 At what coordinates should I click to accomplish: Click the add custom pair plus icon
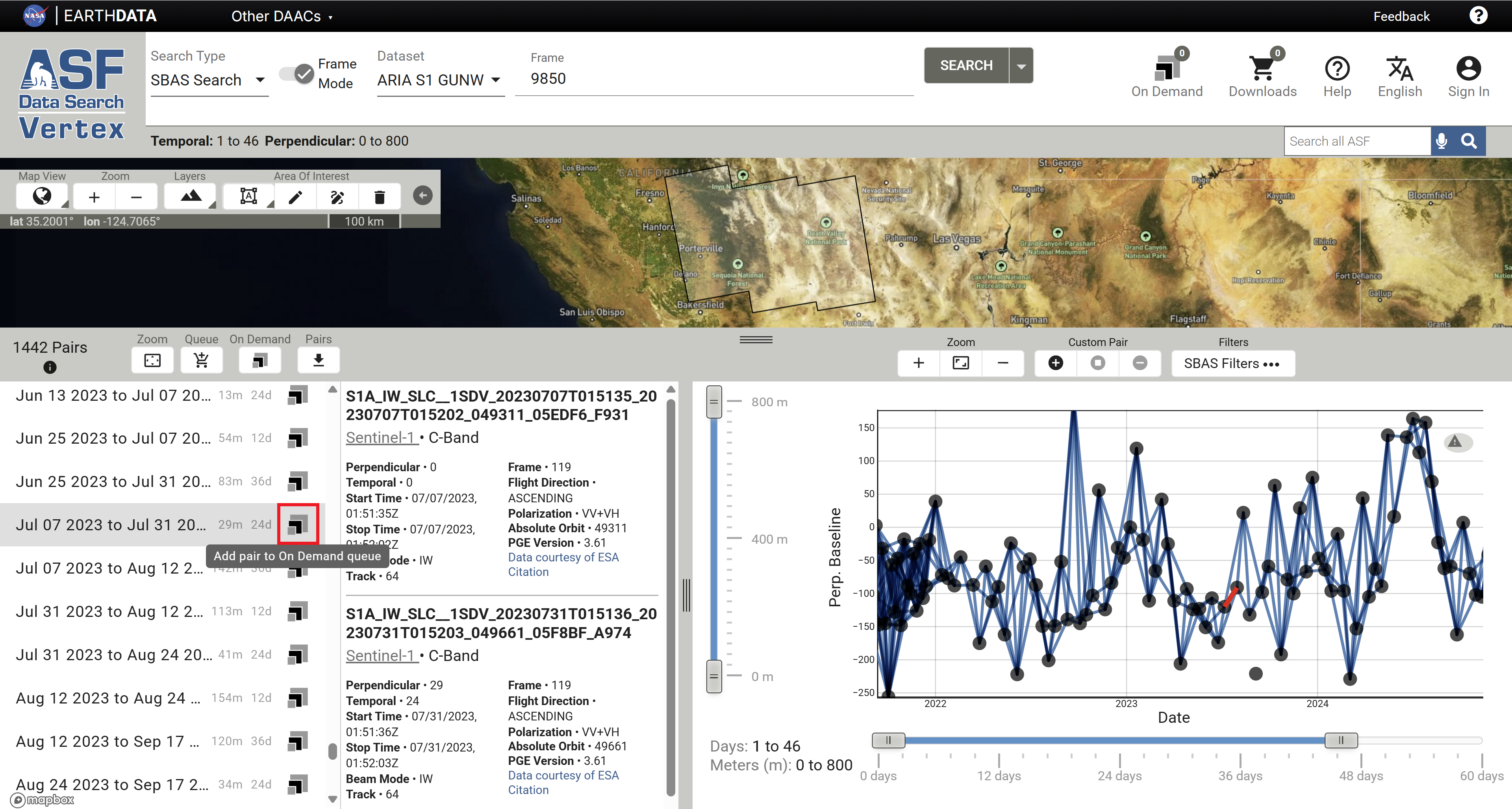pyautogui.click(x=1055, y=363)
